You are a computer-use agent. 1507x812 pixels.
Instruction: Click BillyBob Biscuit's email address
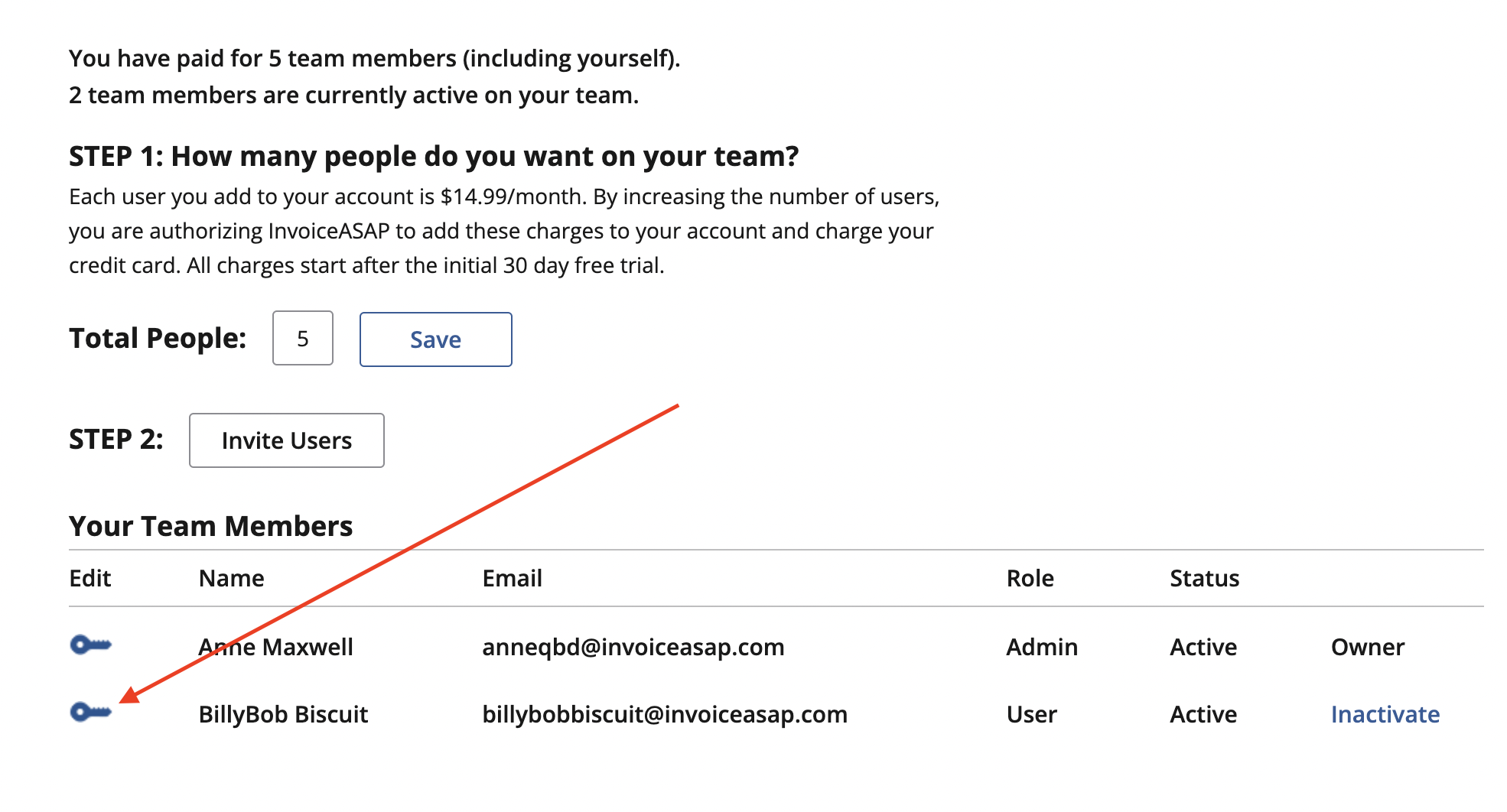click(x=664, y=714)
